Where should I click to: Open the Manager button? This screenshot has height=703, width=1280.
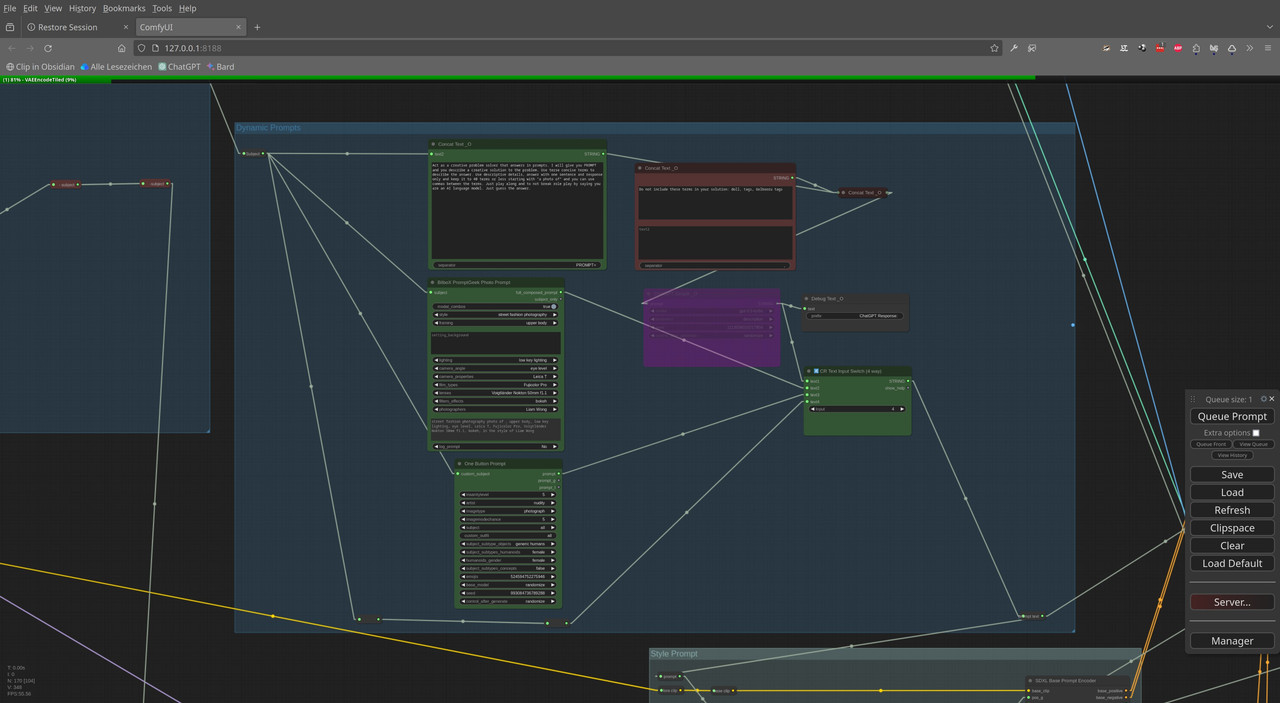[x=1232, y=641]
